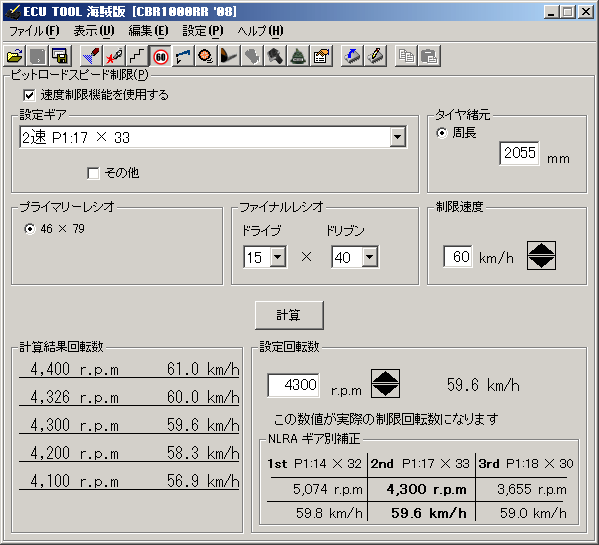Click the 5,074 r.p.m cell
Image resolution: width=599 pixels, height=545 pixels.
(327, 489)
